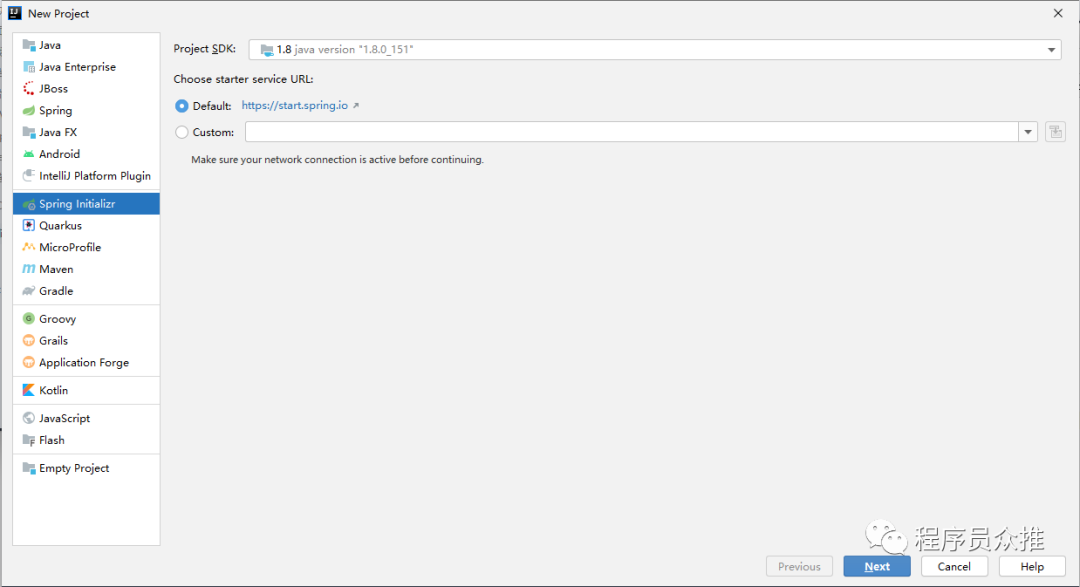1080x587 pixels.
Task: Select Grails label in the list
Action: coord(54,340)
